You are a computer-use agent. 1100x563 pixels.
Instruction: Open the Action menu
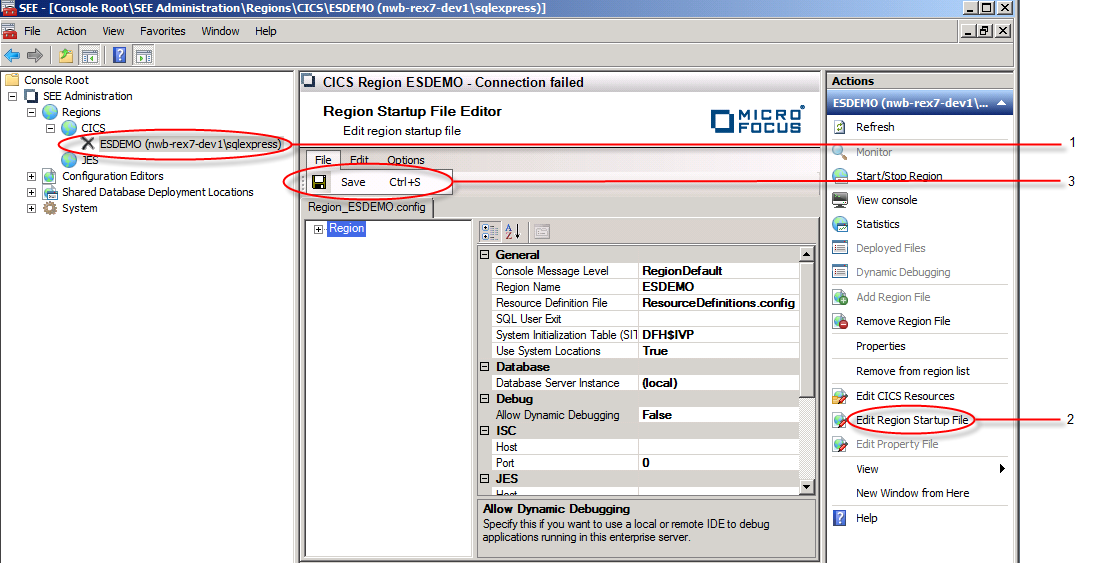(72, 31)
